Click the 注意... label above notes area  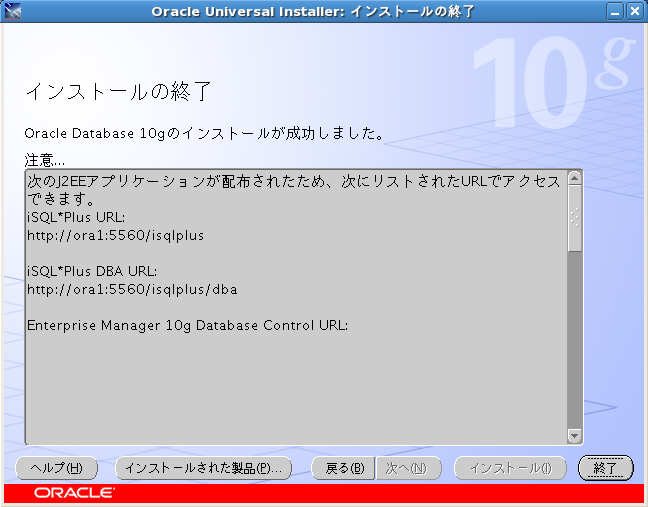tap(45, 160)
